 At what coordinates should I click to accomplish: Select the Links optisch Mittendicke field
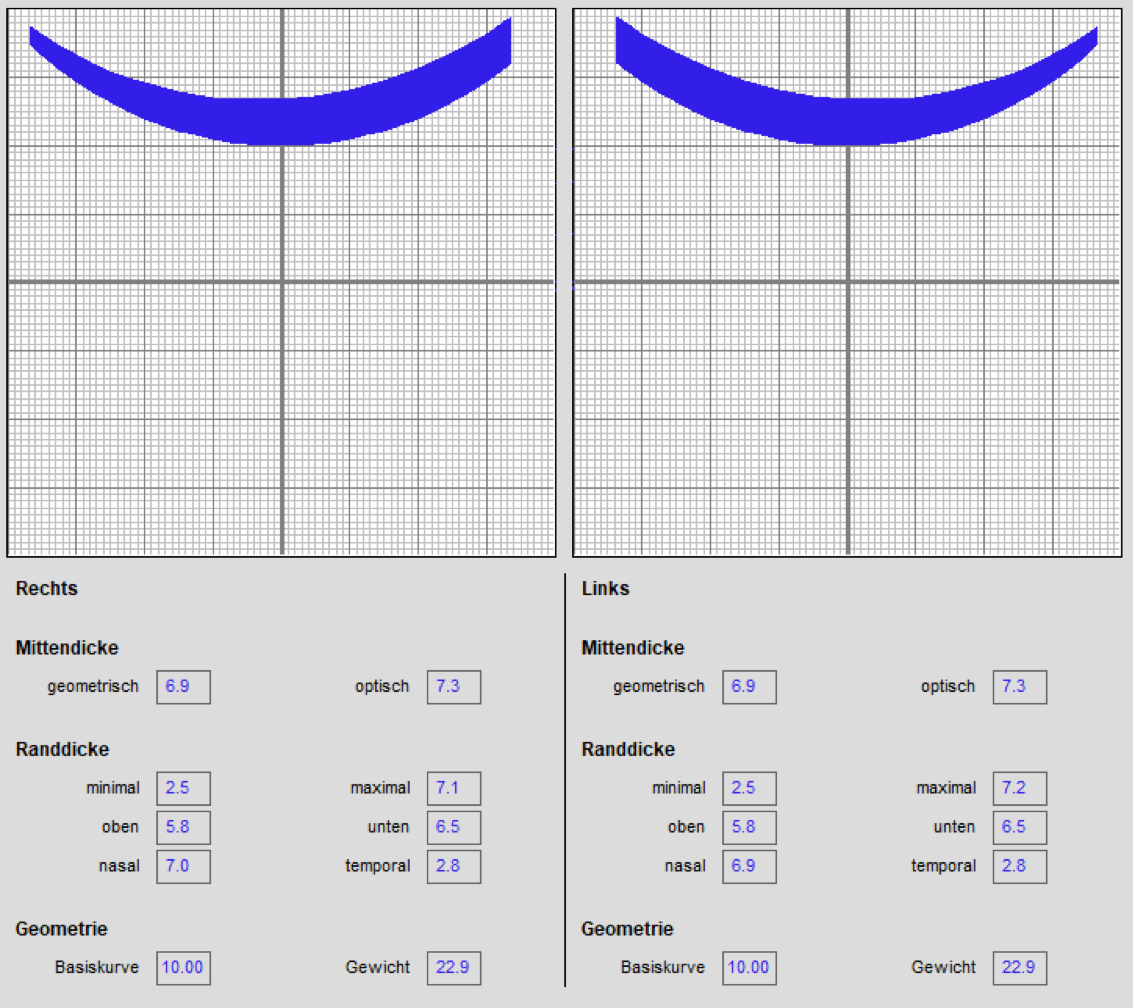pyautogui.click(x=1019, y=688)
